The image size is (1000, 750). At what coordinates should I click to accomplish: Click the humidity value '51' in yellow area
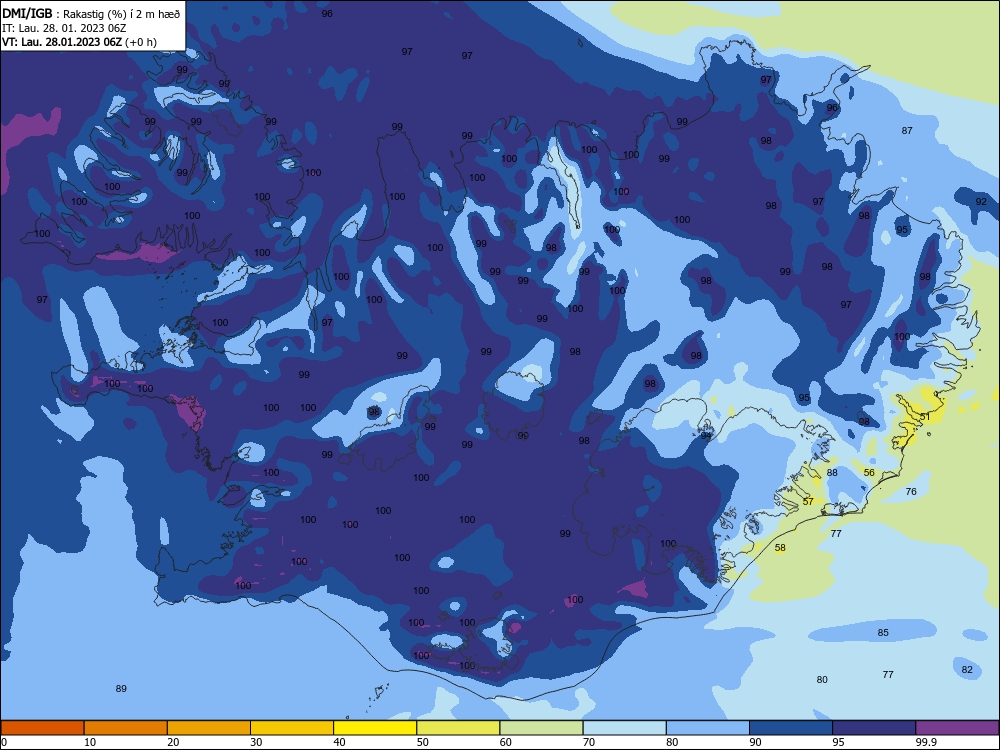(925, 416)
